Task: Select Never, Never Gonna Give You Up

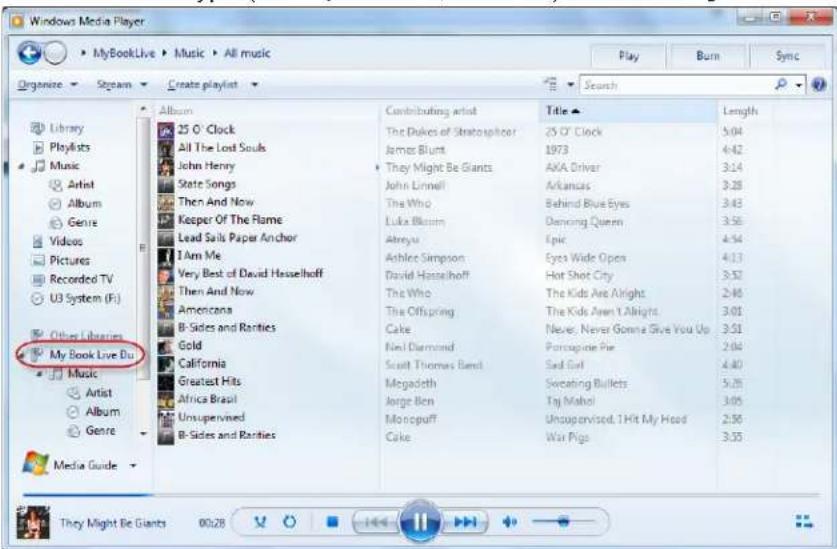Action: click(x=628, y=329)
